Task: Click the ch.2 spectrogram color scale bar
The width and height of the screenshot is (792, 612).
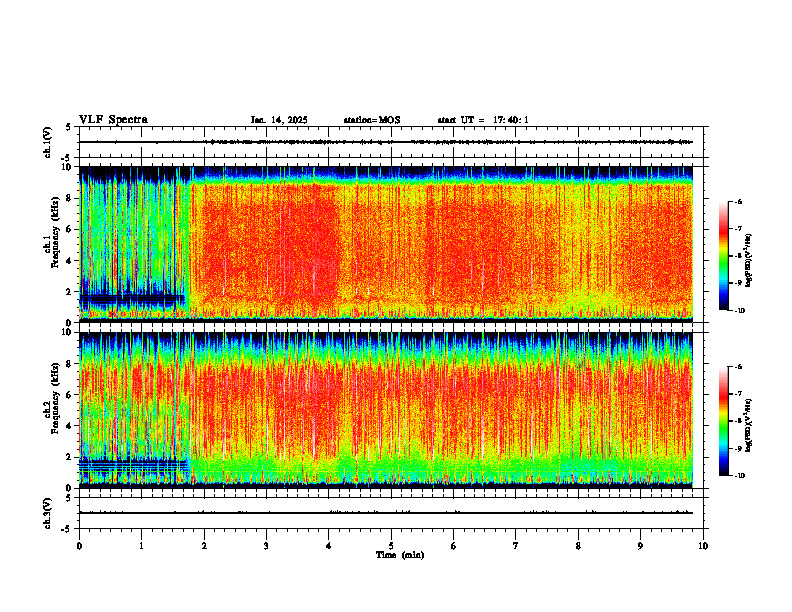Action: point(724,421)
